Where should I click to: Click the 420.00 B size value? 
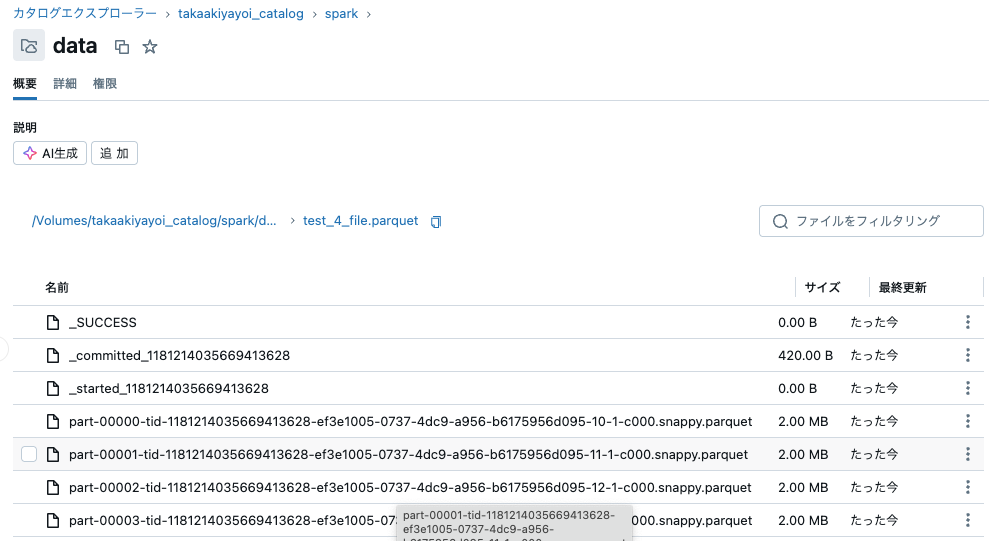pyautogui.click(x=805, y=355)
